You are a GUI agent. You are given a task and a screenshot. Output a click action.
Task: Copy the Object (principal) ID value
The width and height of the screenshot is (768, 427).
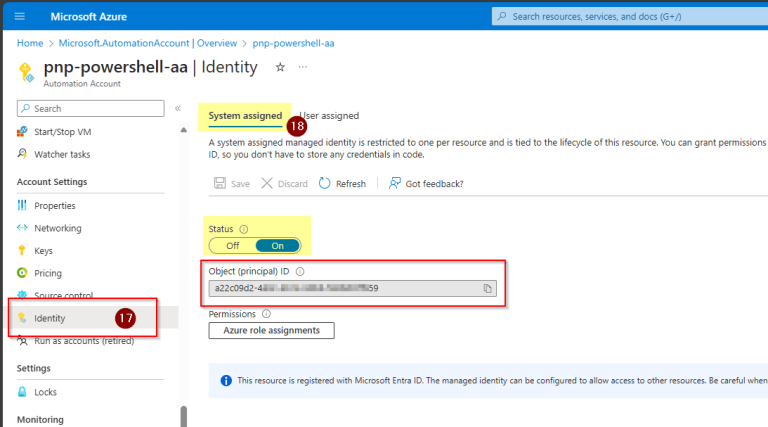[x=488, y=288]
